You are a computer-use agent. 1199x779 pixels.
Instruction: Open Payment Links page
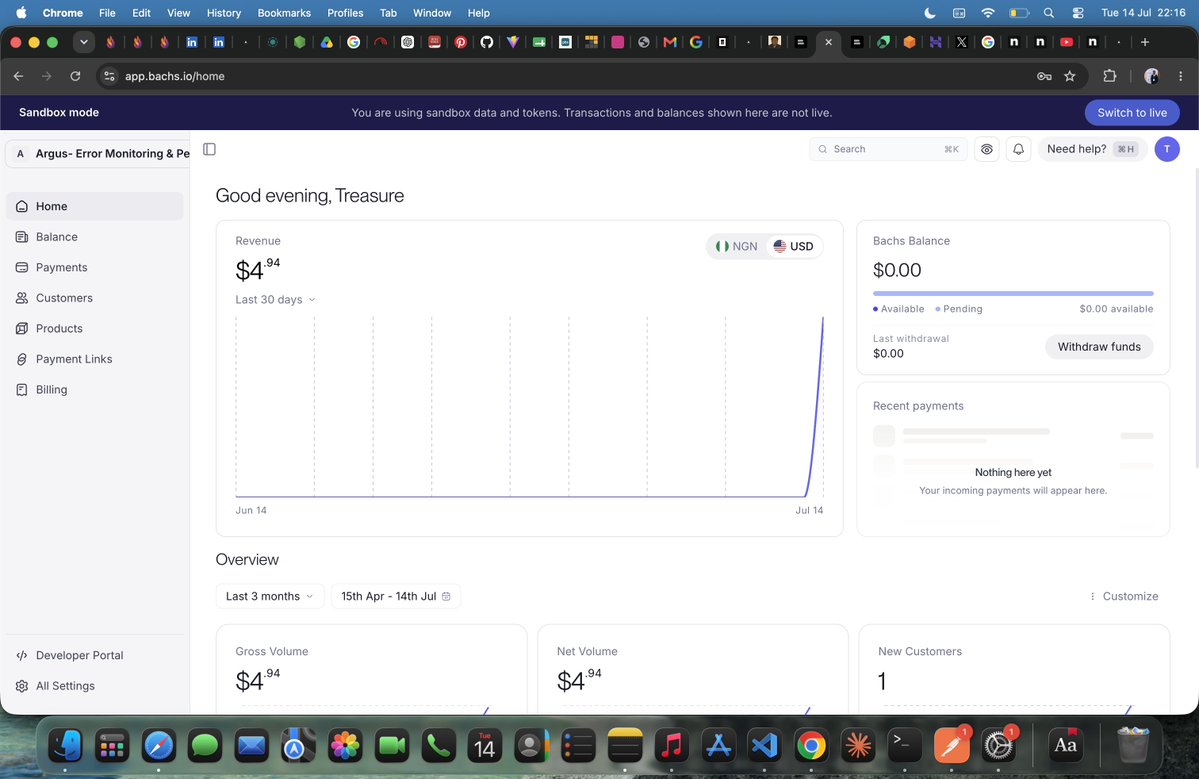pyautogui.click(x=95, y=359)
